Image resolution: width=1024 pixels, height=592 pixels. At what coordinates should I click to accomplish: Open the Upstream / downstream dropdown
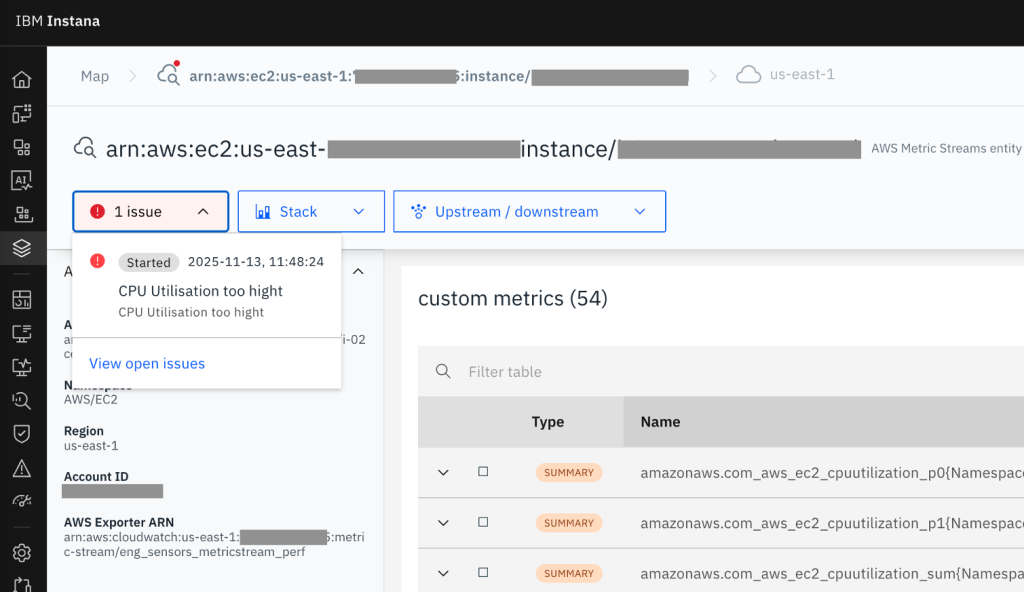pyautogui.click(x=529, y=211)
